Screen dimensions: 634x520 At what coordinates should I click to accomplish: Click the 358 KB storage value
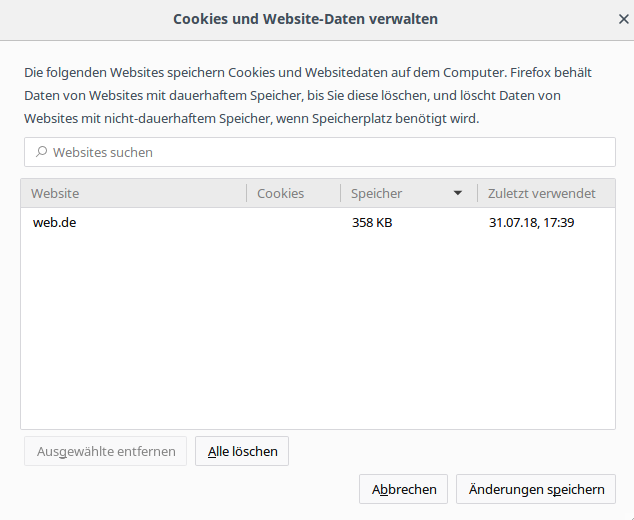coord(372,222)
